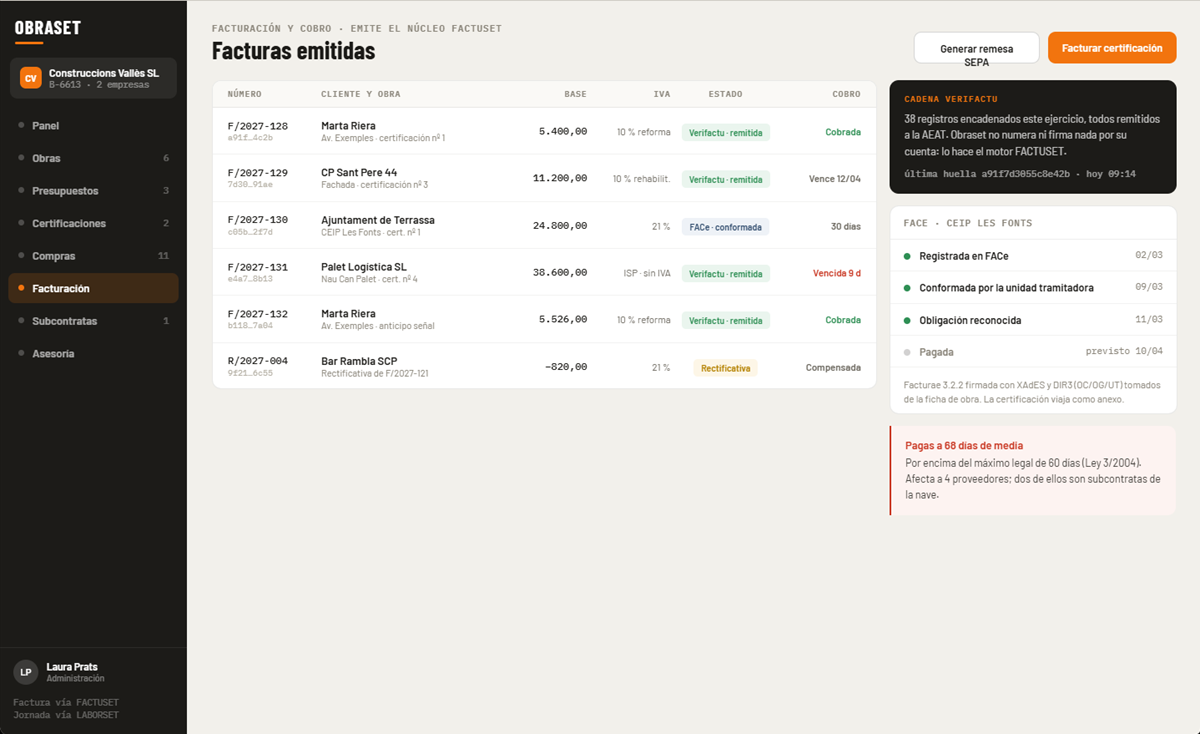
Task: Click Bar Rambla SCP client name
Action: click(x=359, y=361)
